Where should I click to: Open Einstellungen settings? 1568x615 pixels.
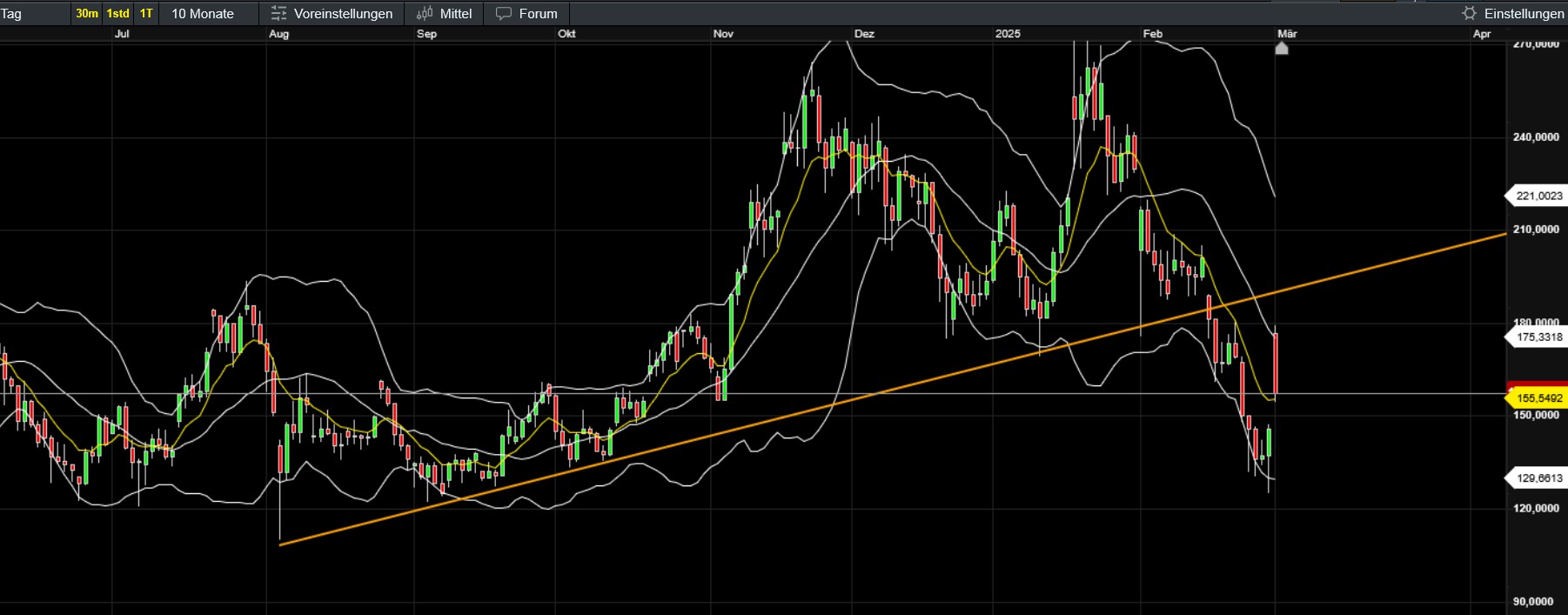click(1524, 14)
